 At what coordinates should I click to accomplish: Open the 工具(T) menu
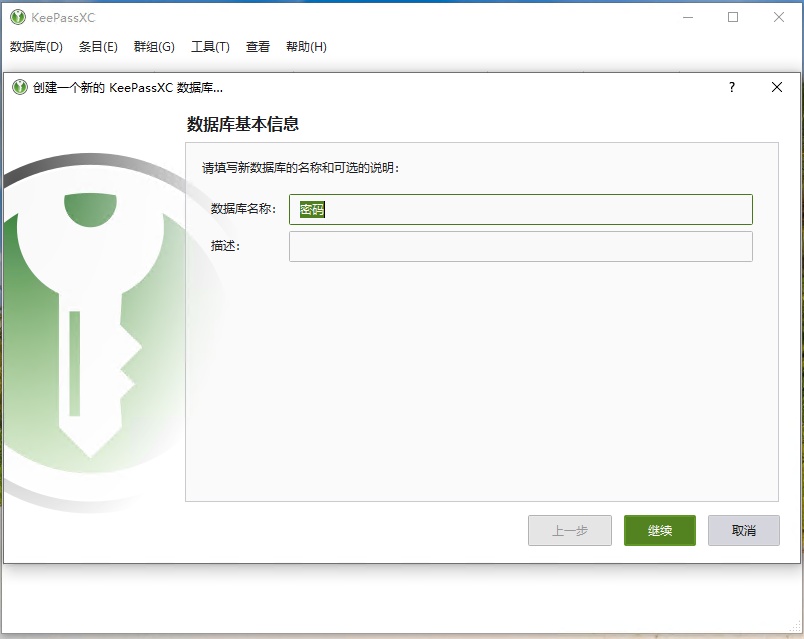(x=210, y=46)
